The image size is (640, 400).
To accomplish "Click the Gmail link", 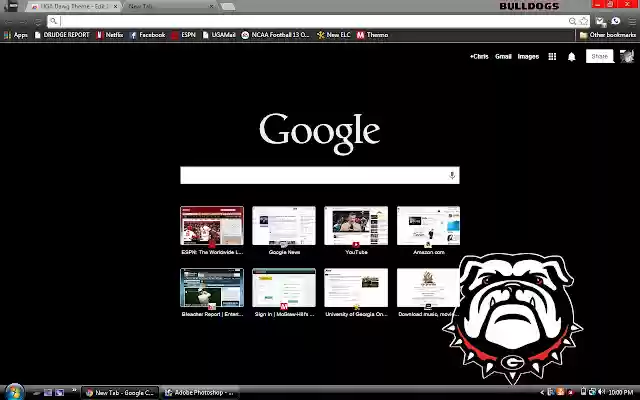I will tap(503, 57).
